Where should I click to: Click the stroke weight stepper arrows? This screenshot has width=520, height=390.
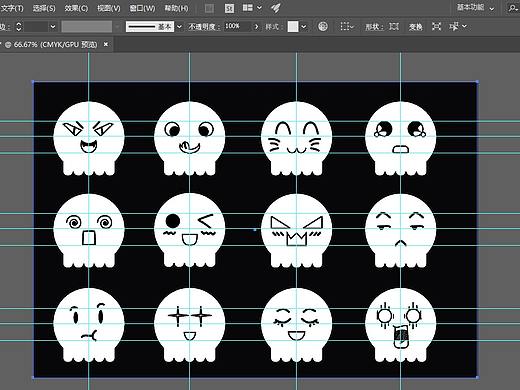[x=19, y=27]
